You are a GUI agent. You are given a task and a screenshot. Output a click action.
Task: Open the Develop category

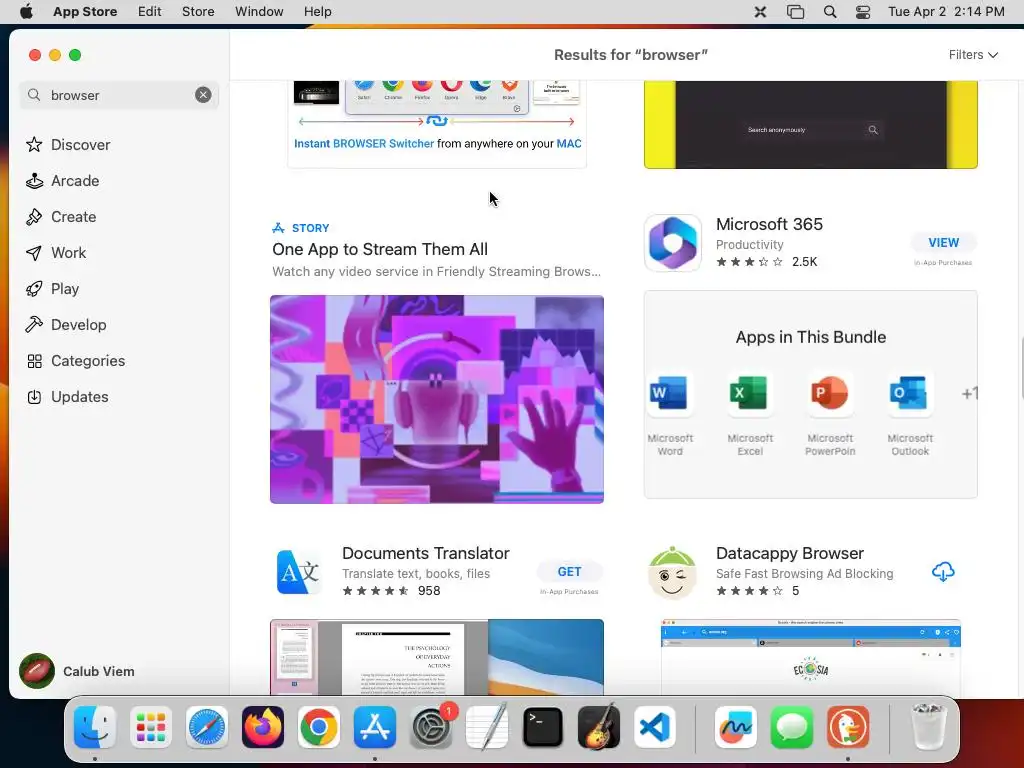66,325
